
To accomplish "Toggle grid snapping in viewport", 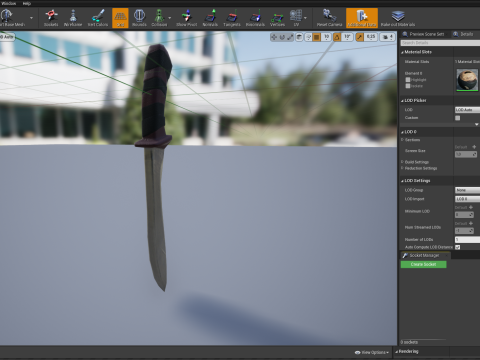I will 317,37.
